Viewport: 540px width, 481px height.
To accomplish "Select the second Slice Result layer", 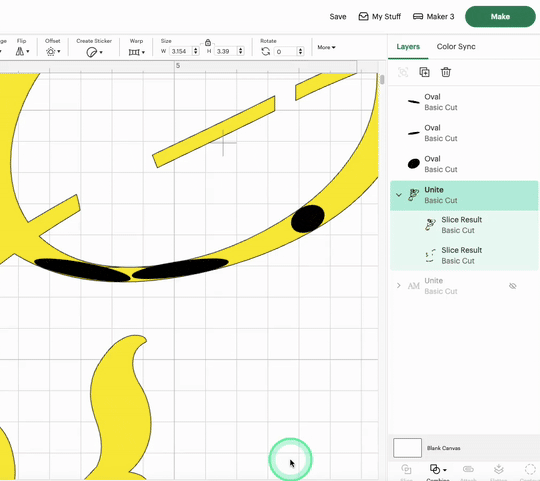I will point(464,255).
